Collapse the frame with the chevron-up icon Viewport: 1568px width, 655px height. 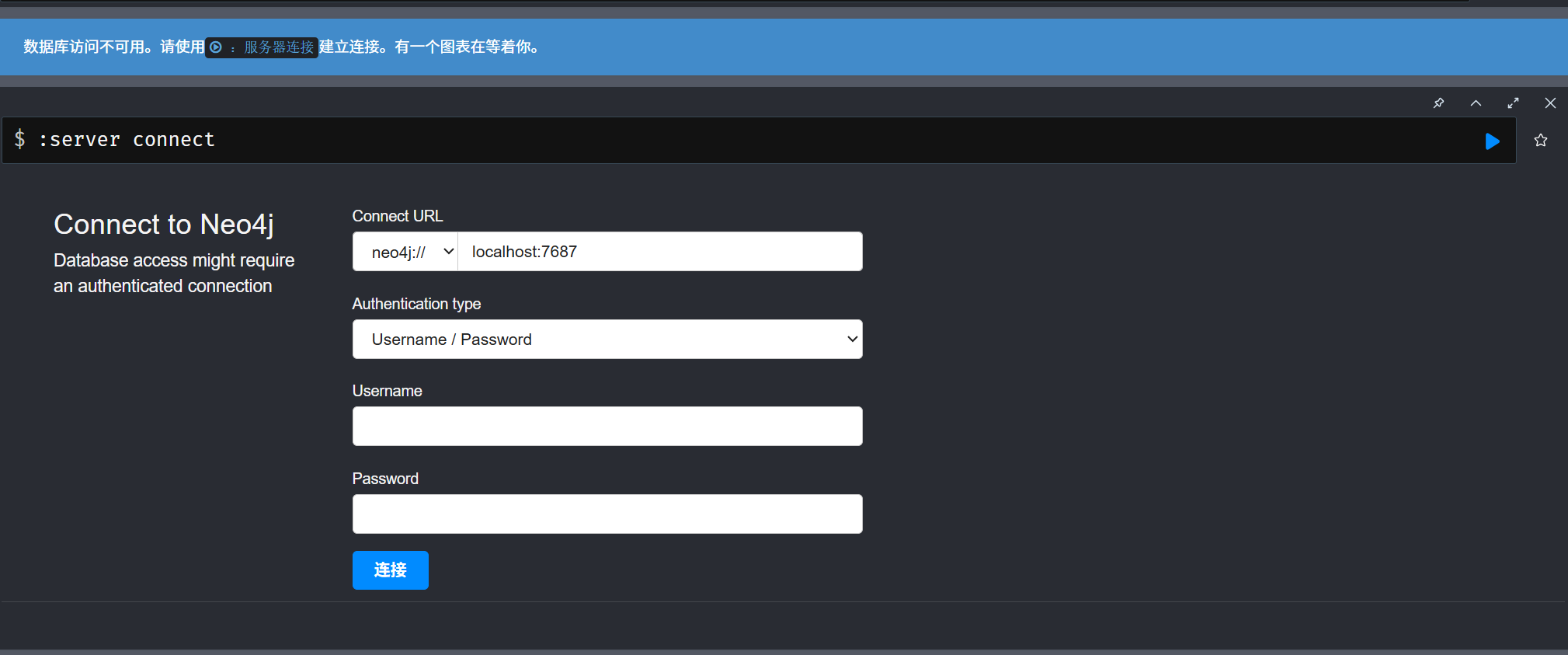pyautogui.click(x=1476, y=103)
